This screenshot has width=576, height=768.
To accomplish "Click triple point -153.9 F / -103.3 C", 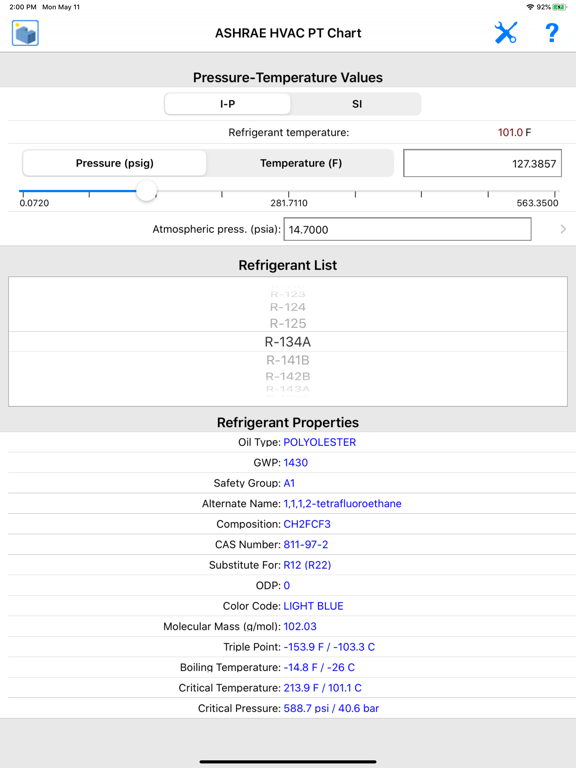I will point(329,647).
